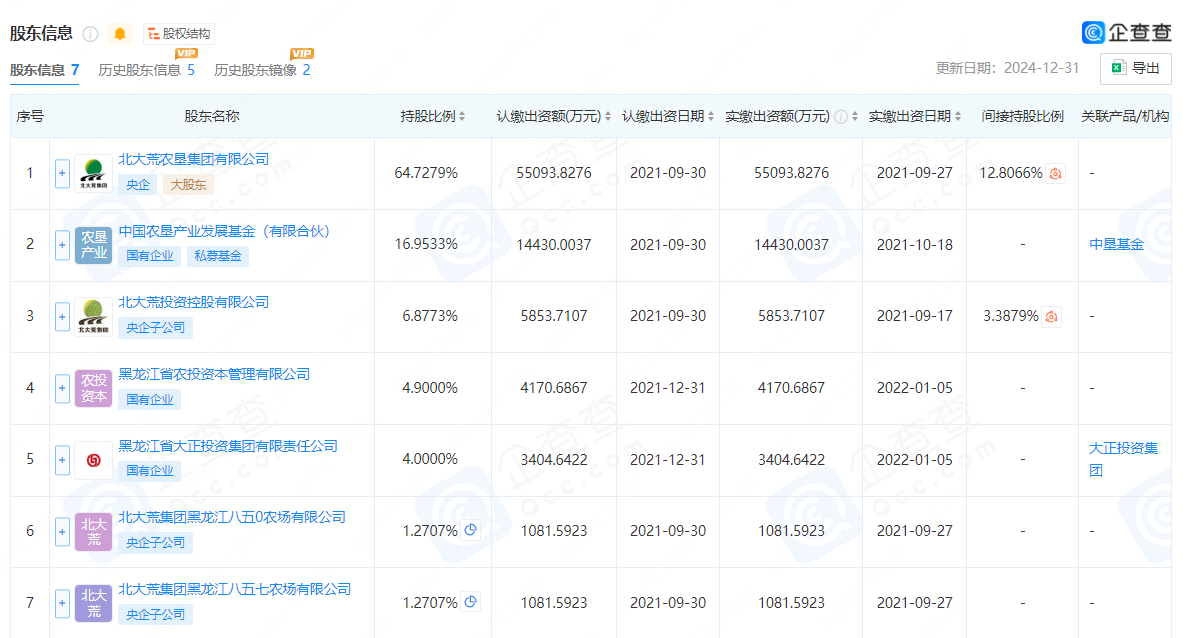
Task: Click the indirect holding chart icon beside 12.8066%
Action: tap(1055, 174)
